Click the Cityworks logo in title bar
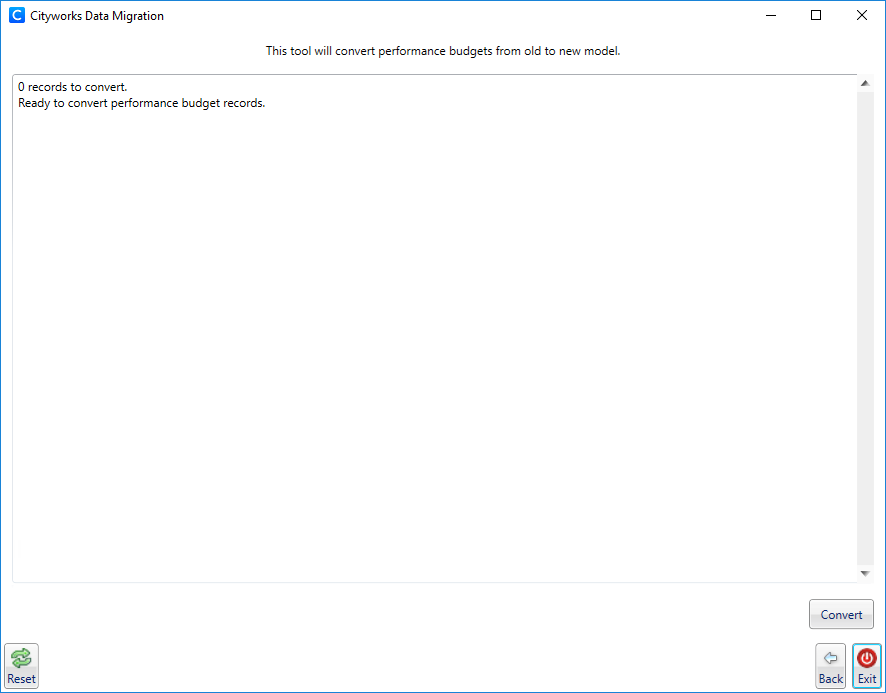Viewport: 886px width, 693px height. (x=16, y=16)
